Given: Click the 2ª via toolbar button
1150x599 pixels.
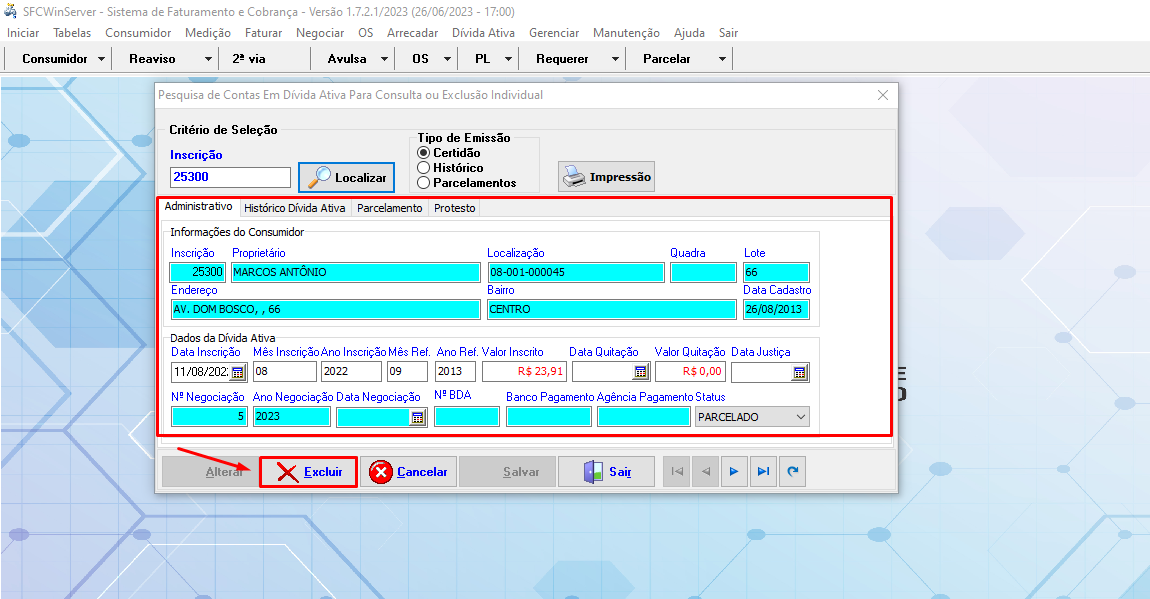Looking at the screenshot, I should coord(249,59).
